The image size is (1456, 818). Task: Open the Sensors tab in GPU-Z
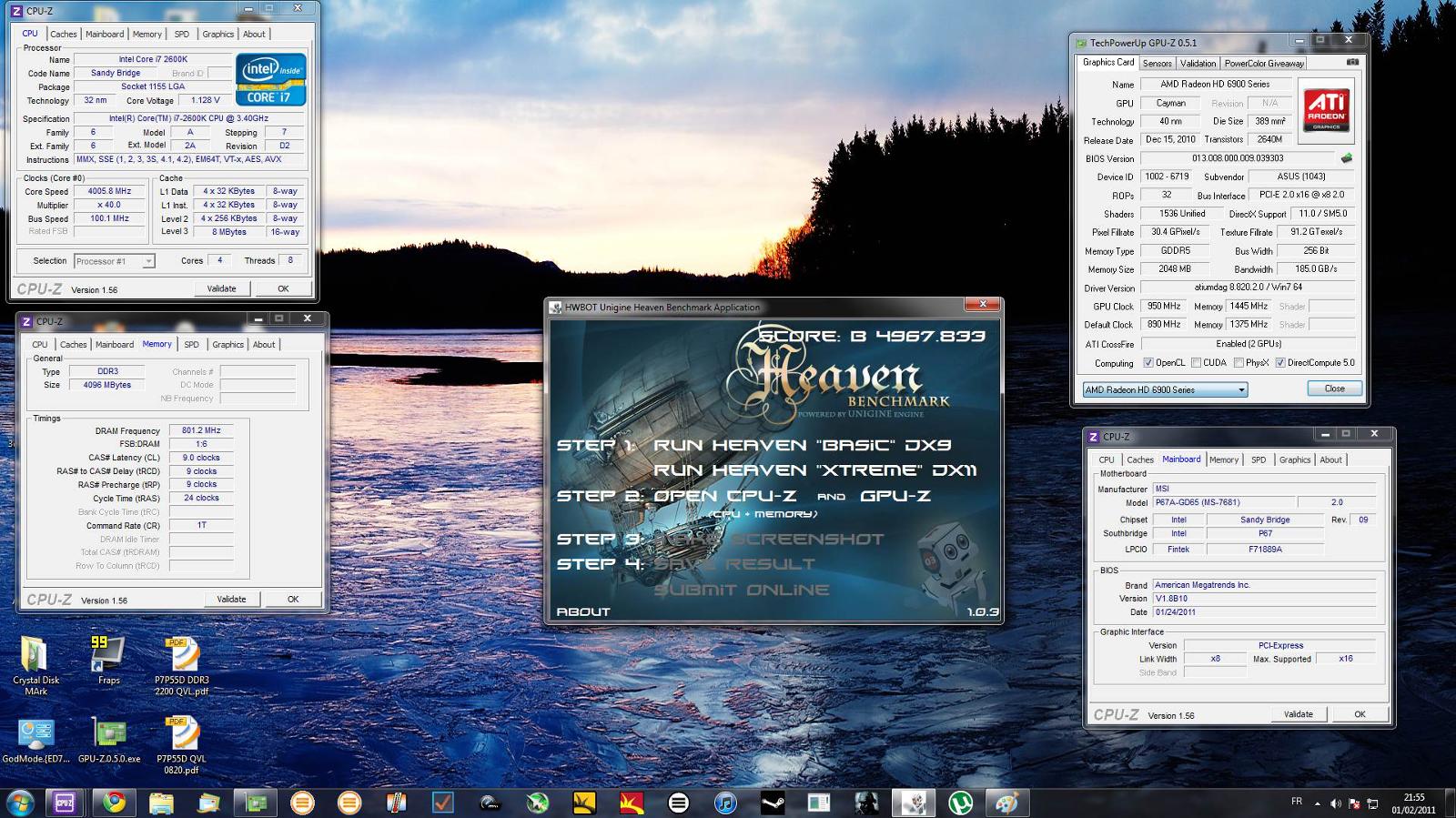click(x=1157, y=64)
